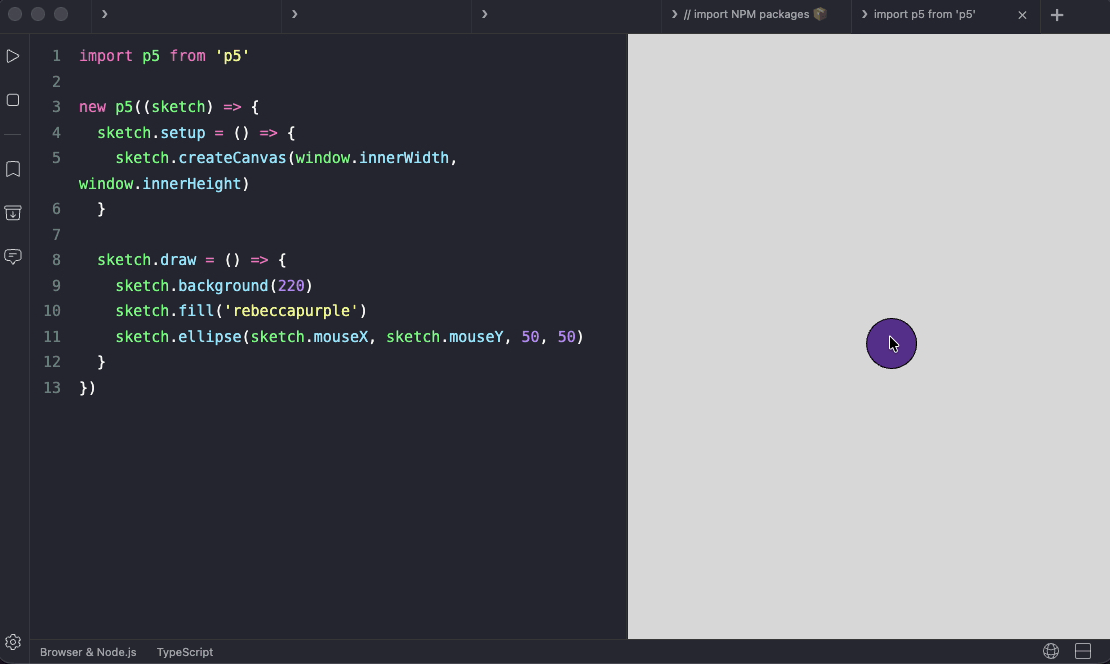Viewport: 1110px width, 664px height.
Task: Click the value "220" in the code
Action: click(x=291, y=285)
